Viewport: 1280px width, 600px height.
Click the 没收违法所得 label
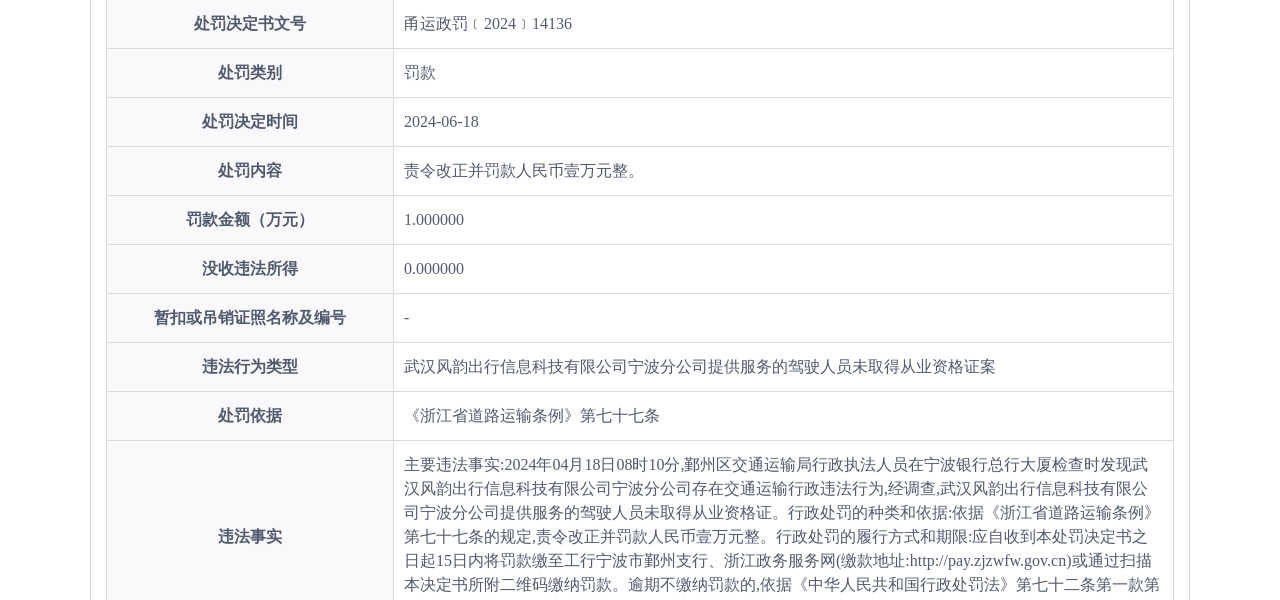(x=250, y=269)
